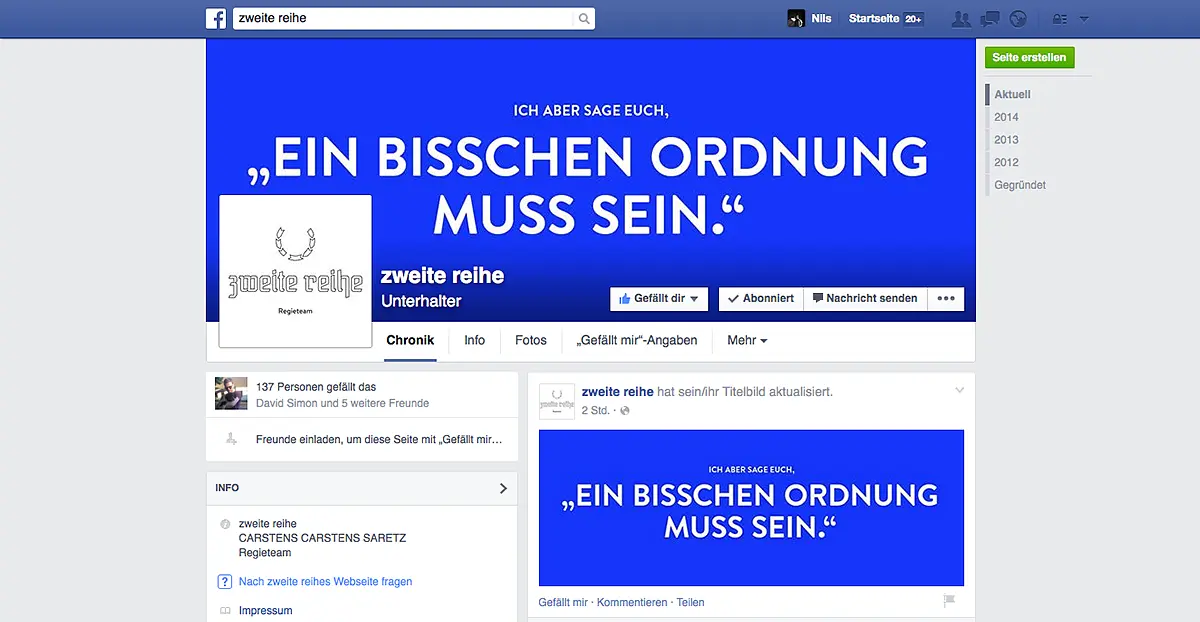Screen dimensions: 1200x622
Task: Click Nachricht senden button
Action: point(864,298)
